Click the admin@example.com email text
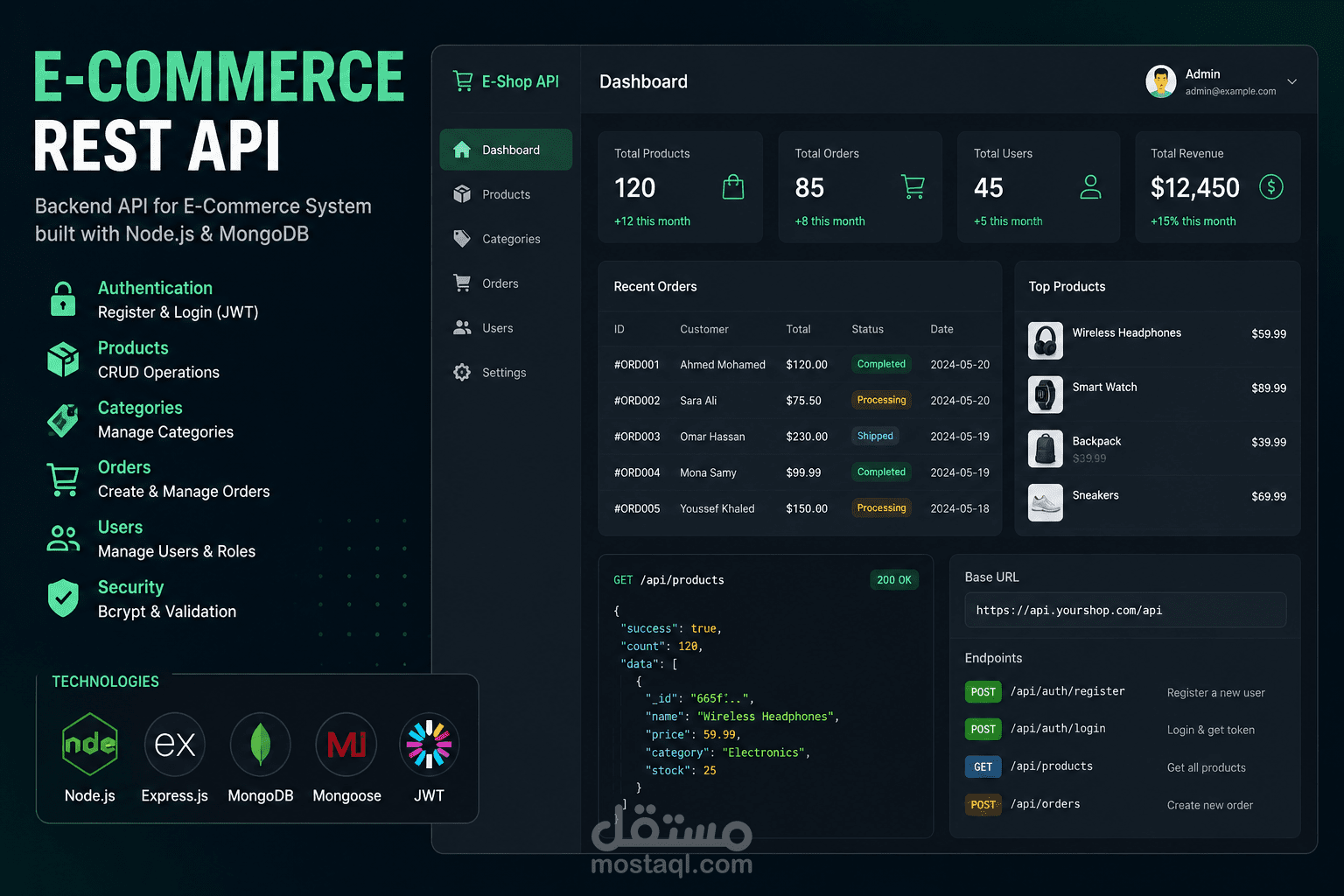This screenshot has height=896, width=1344. 1231,91
